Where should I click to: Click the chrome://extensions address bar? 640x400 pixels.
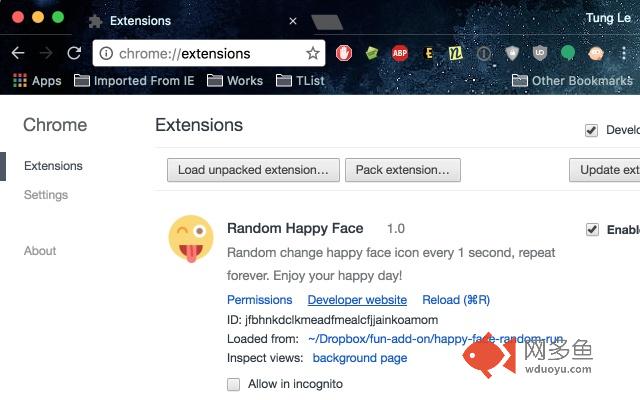[209, 53]
